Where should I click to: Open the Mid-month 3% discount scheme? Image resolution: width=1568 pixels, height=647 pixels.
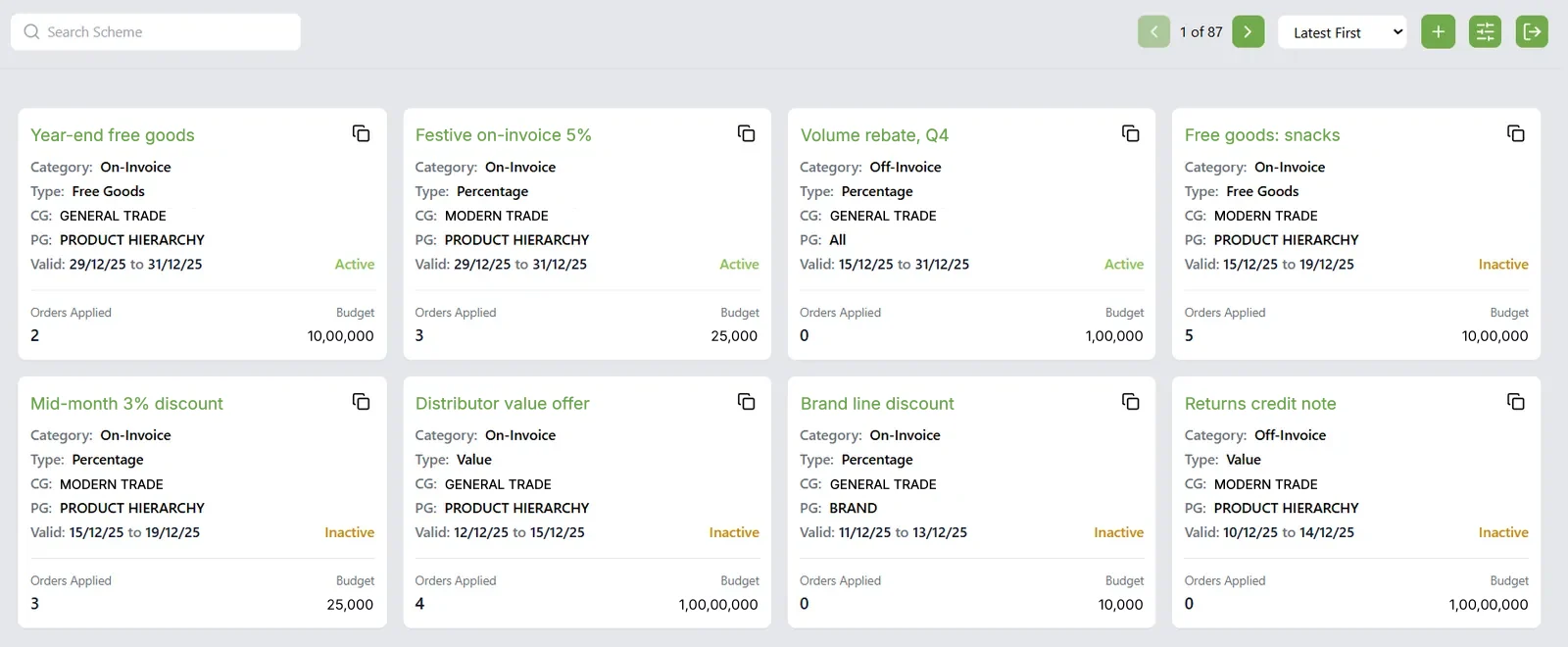pos(126,404)
